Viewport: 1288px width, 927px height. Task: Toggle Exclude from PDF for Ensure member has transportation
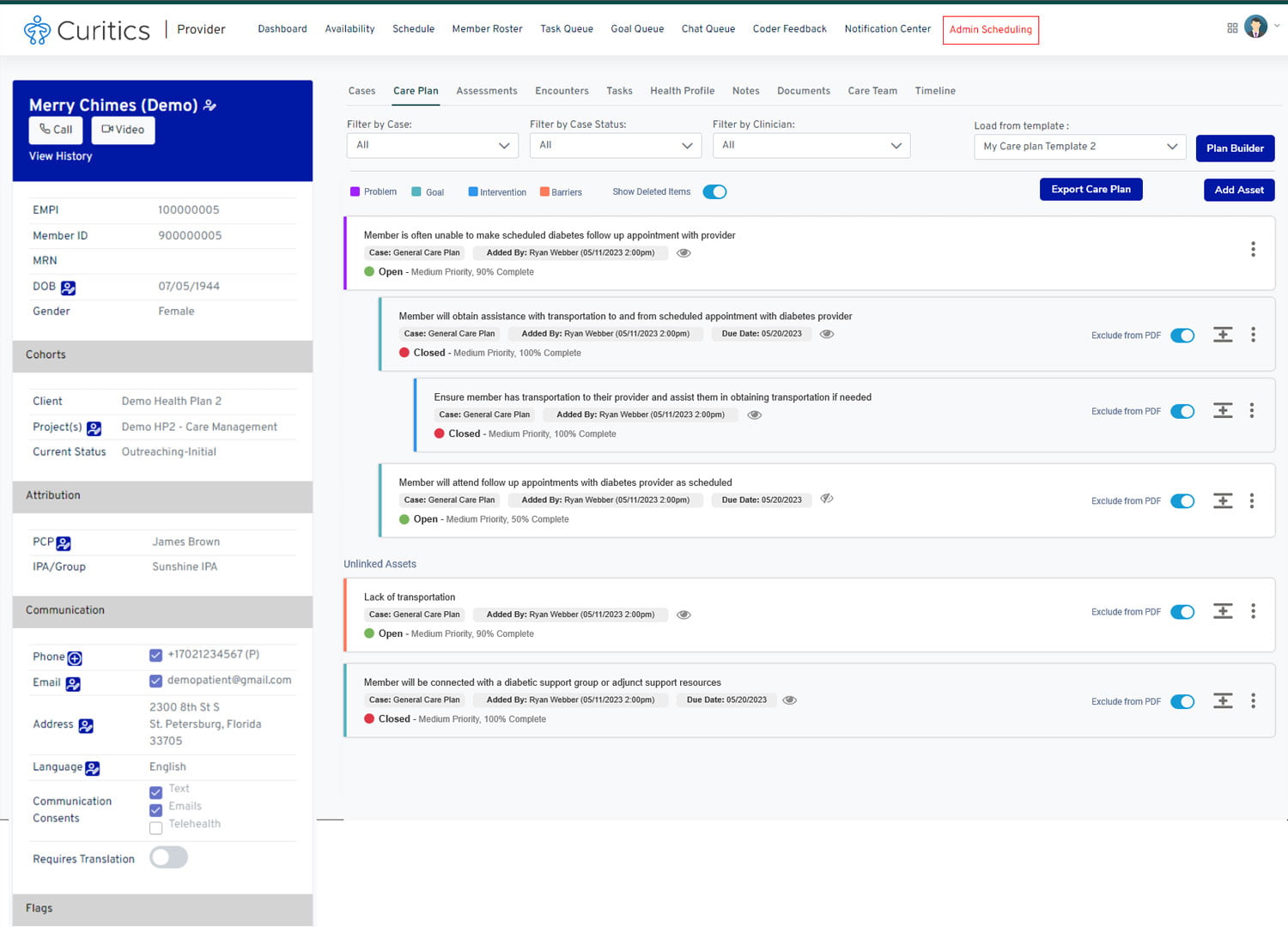[x=1182, y=411]
